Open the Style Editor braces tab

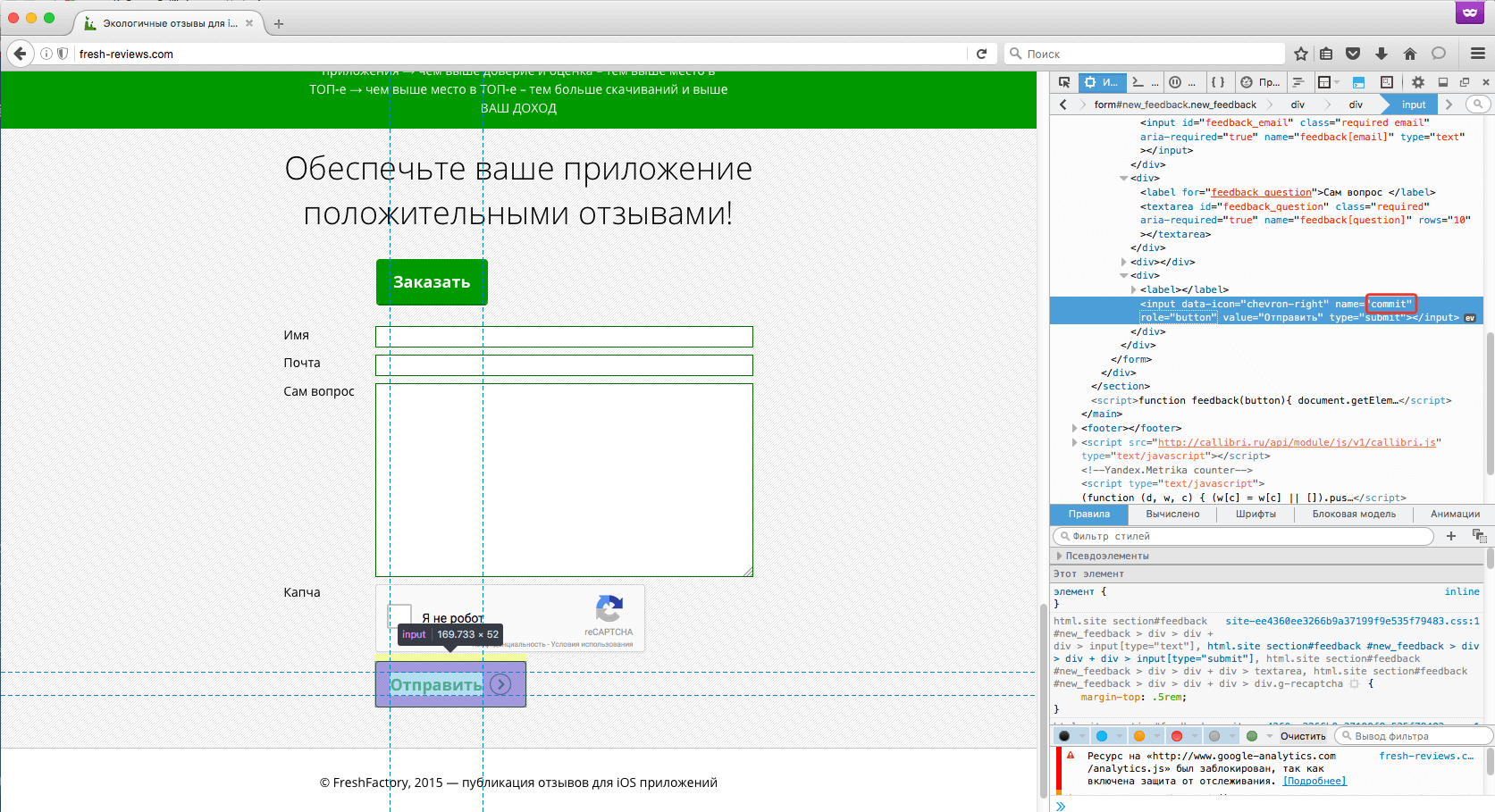[x=1217, y=82]
